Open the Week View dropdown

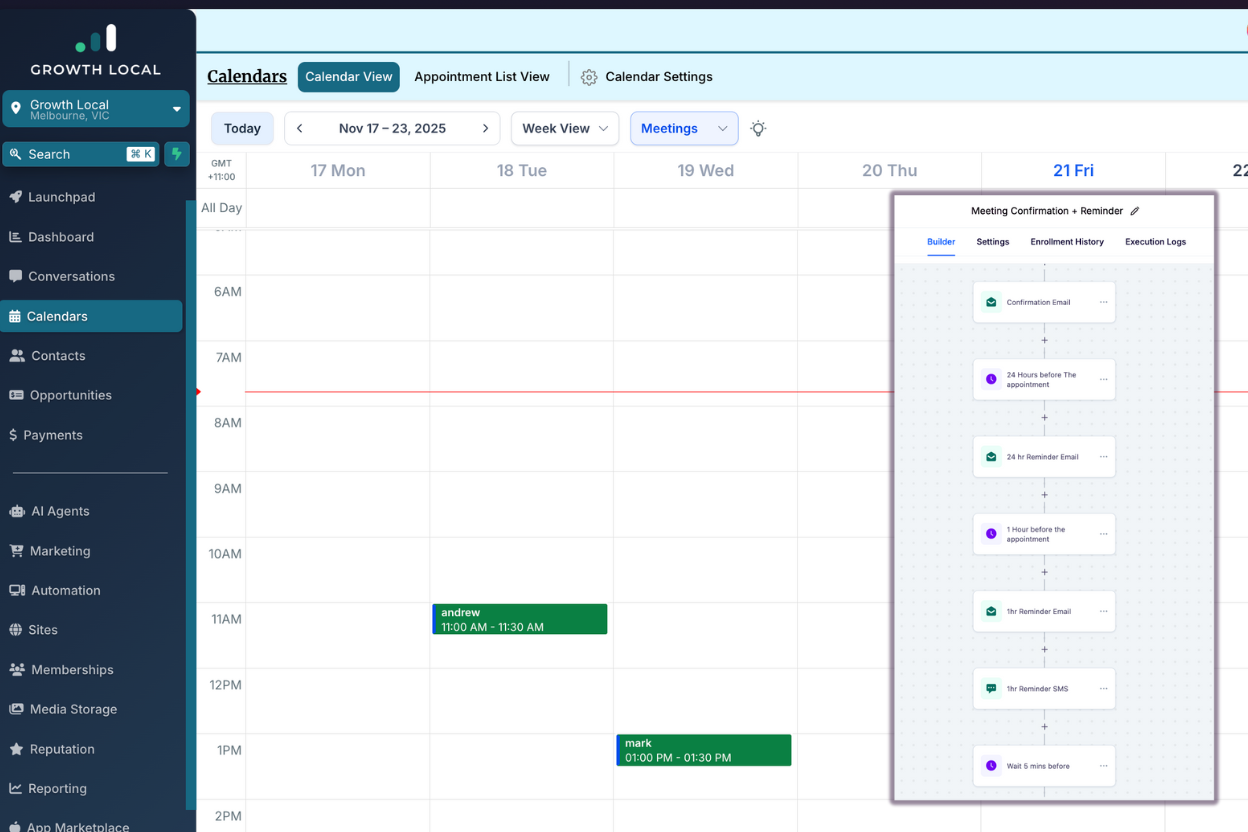565,128
